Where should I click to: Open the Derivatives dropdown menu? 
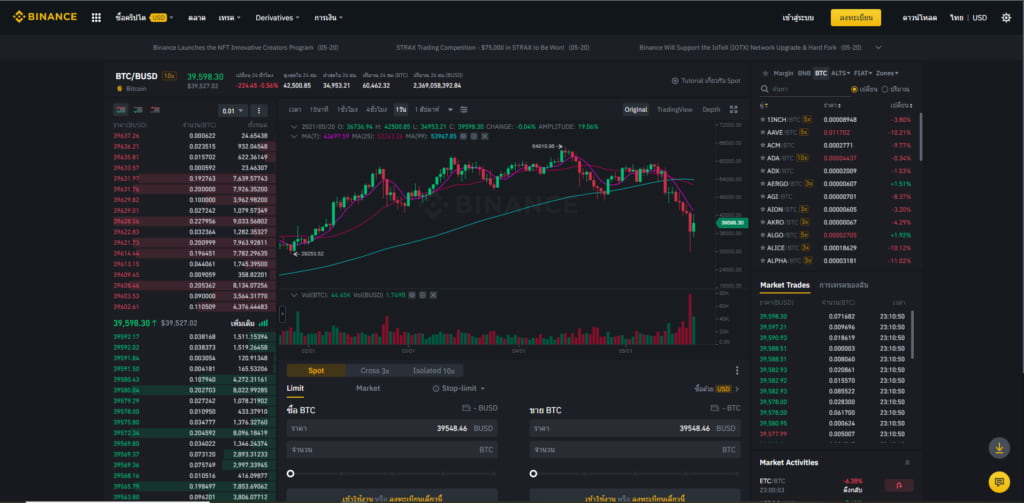278,18
